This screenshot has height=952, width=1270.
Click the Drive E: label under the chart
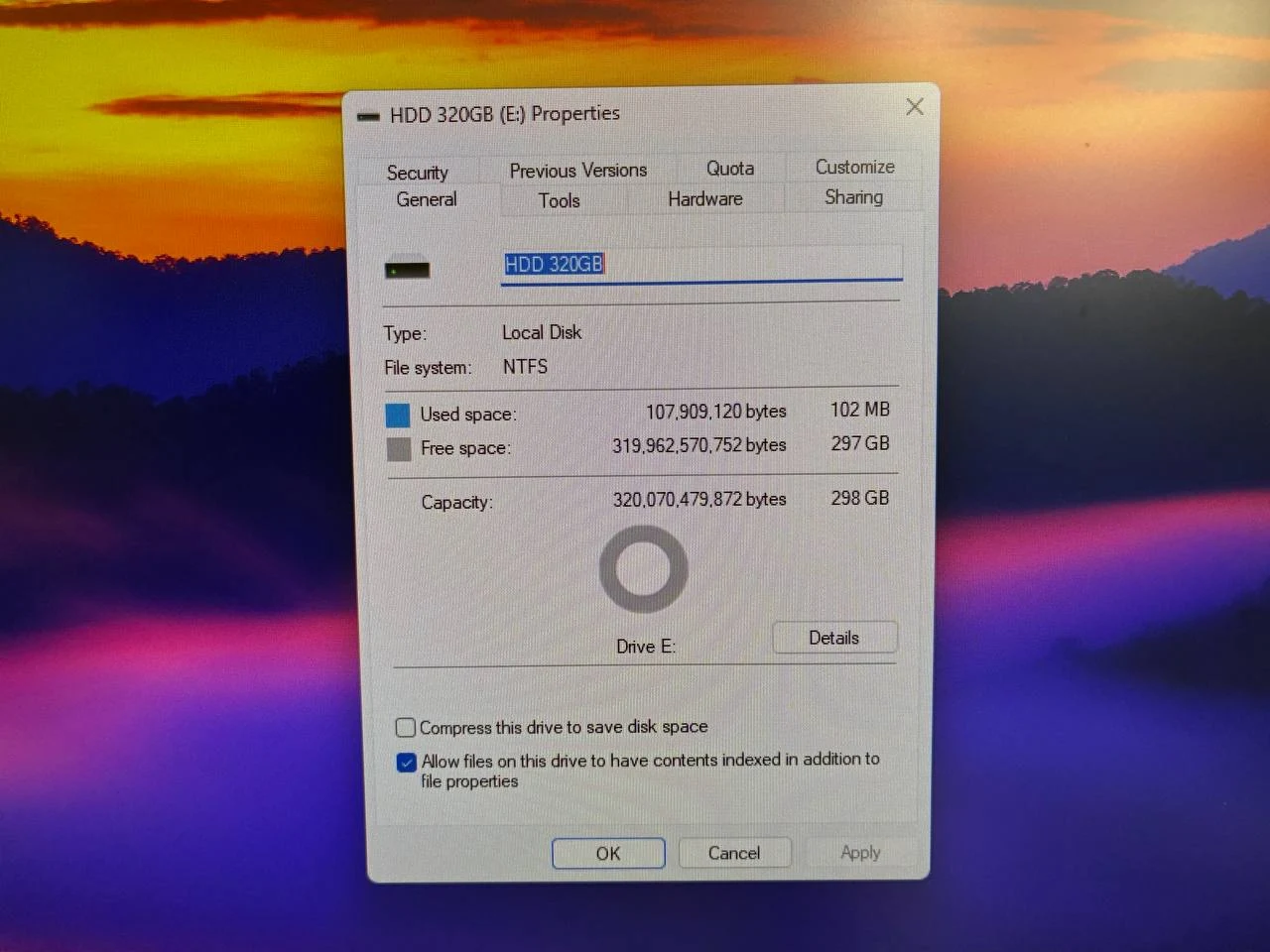[x=646, y=647]
